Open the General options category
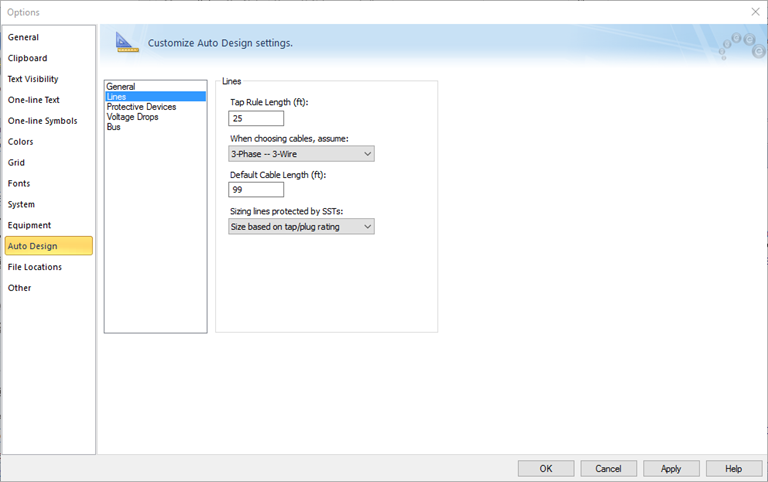Screen dimensions: 768x482 pyautogui.click(x=24, y=37)
